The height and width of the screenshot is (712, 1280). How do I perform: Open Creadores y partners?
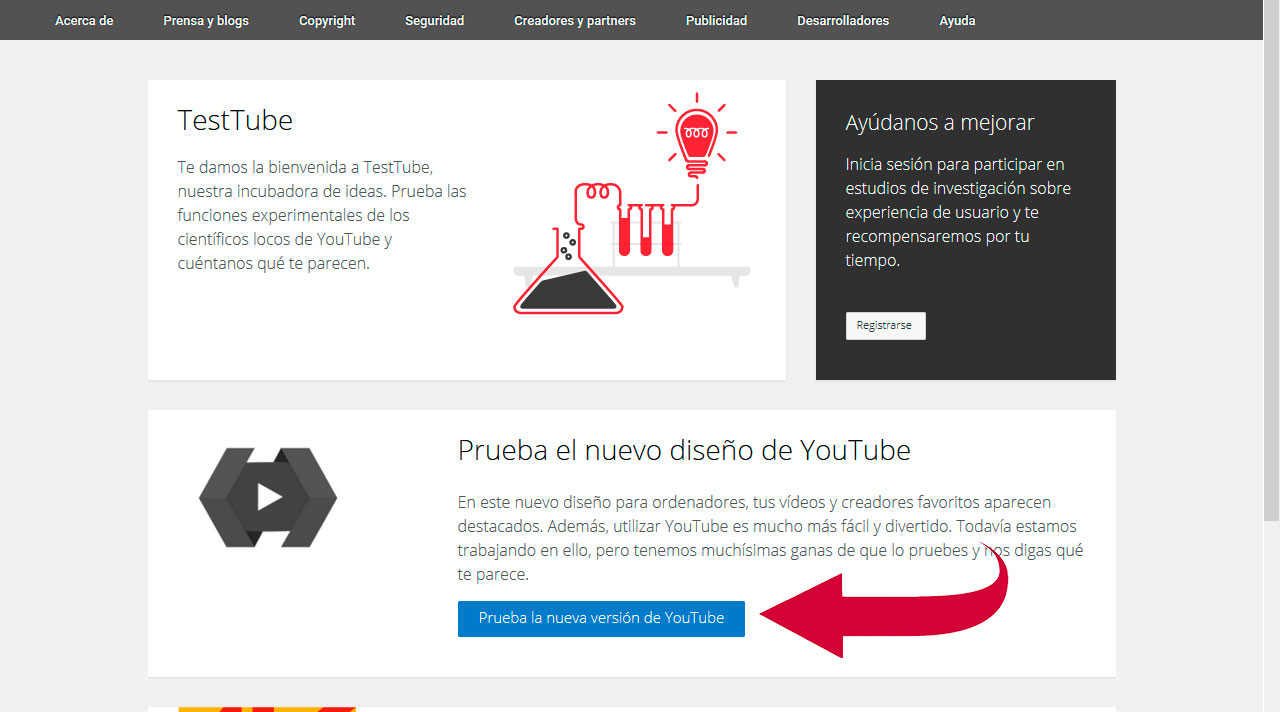pos(575,20)
